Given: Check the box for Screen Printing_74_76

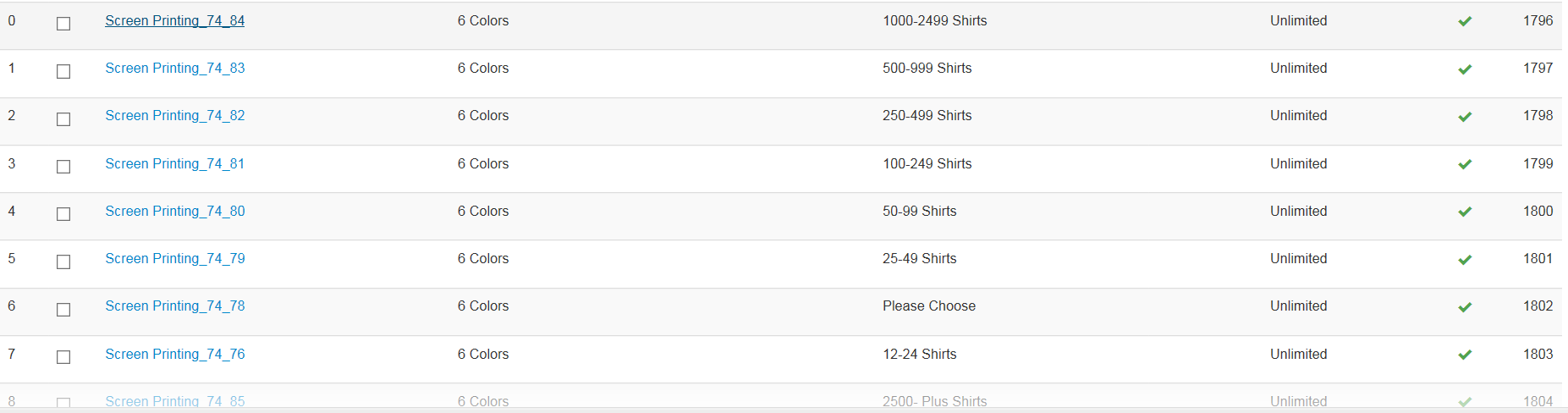Looking at the screenshot, I should (63, 357).
